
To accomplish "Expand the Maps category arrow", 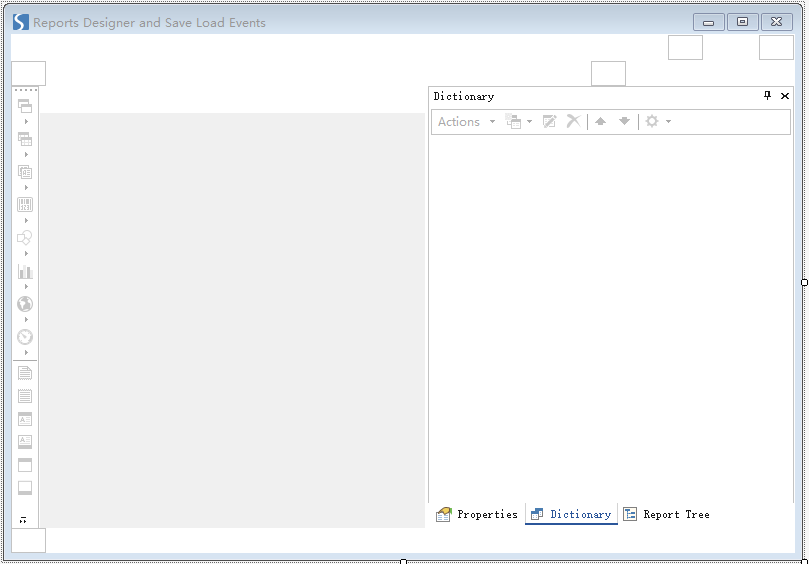I will (x=26, y=320).
